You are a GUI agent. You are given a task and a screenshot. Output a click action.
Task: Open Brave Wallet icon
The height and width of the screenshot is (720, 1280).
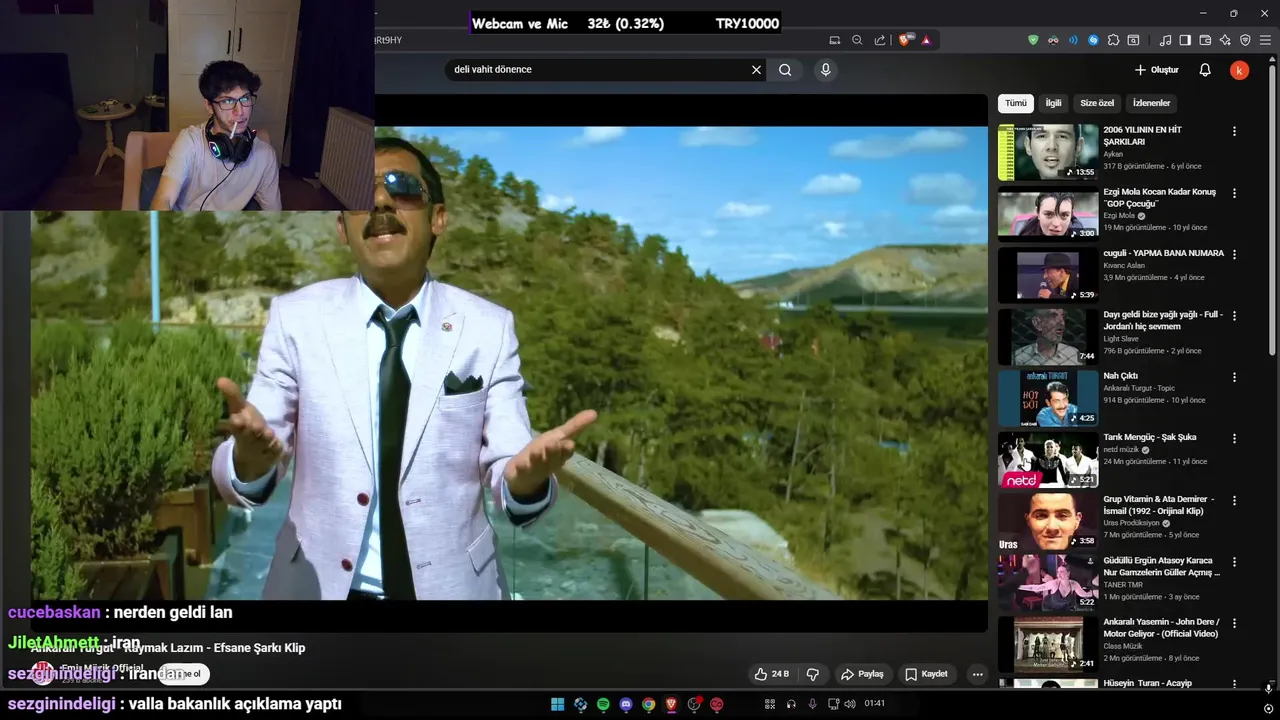tap(1205, 40)
